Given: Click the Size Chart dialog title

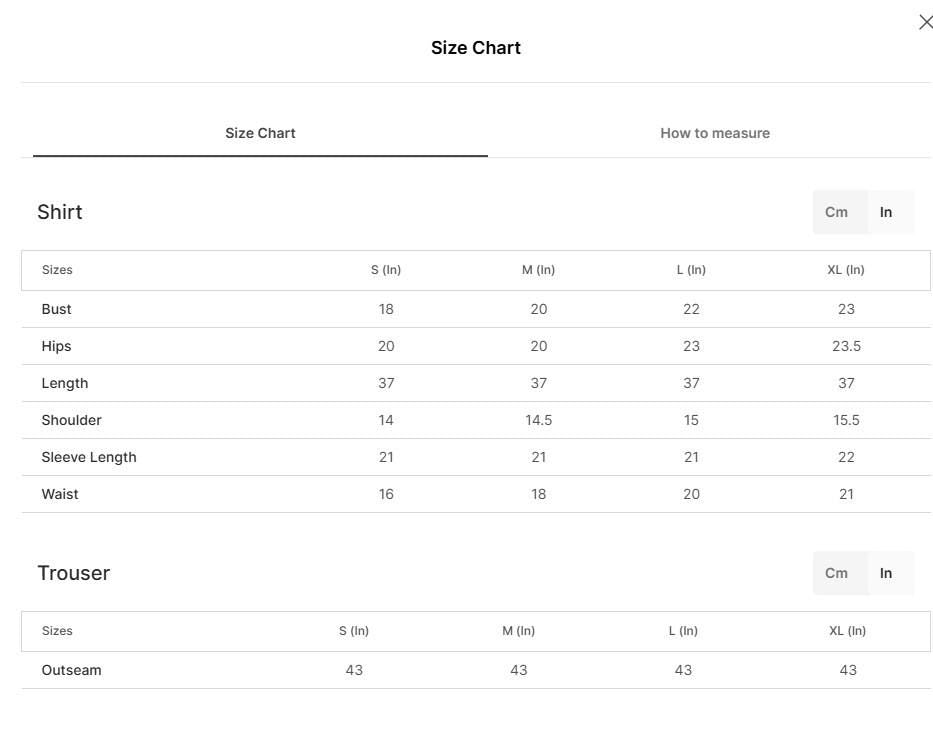Looking at the screenshot, I should [x=475, y=48].
